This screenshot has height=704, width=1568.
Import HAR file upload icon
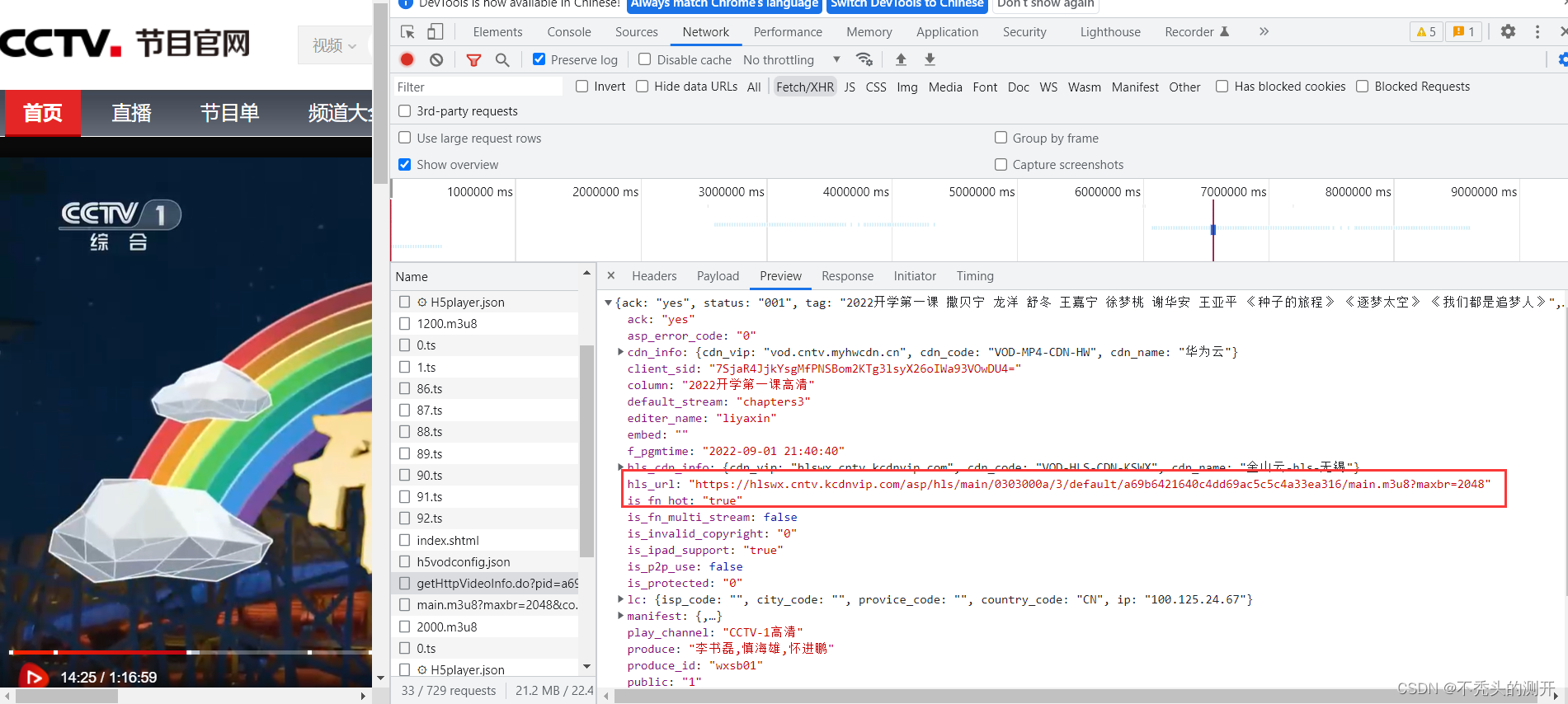coord(901,59)
